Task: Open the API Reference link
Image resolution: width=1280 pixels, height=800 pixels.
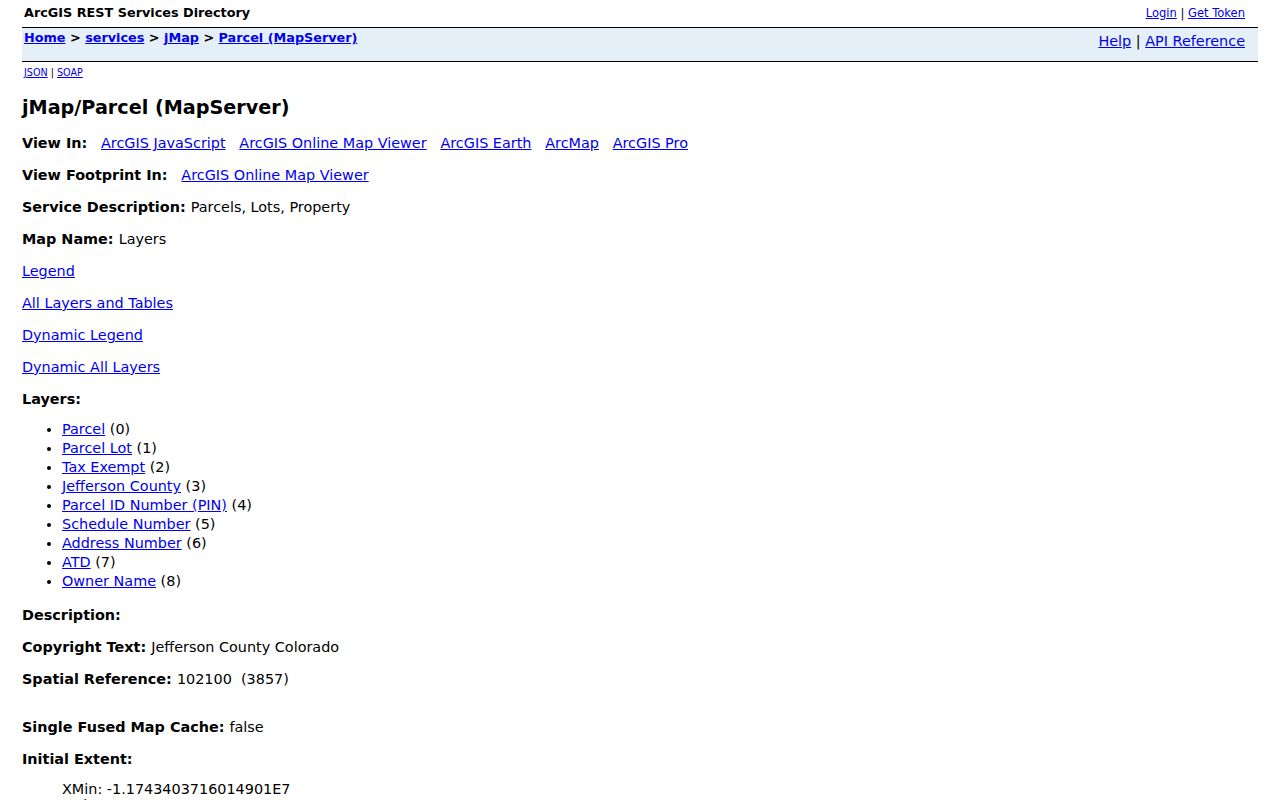Action: [x=1195, y=41]
